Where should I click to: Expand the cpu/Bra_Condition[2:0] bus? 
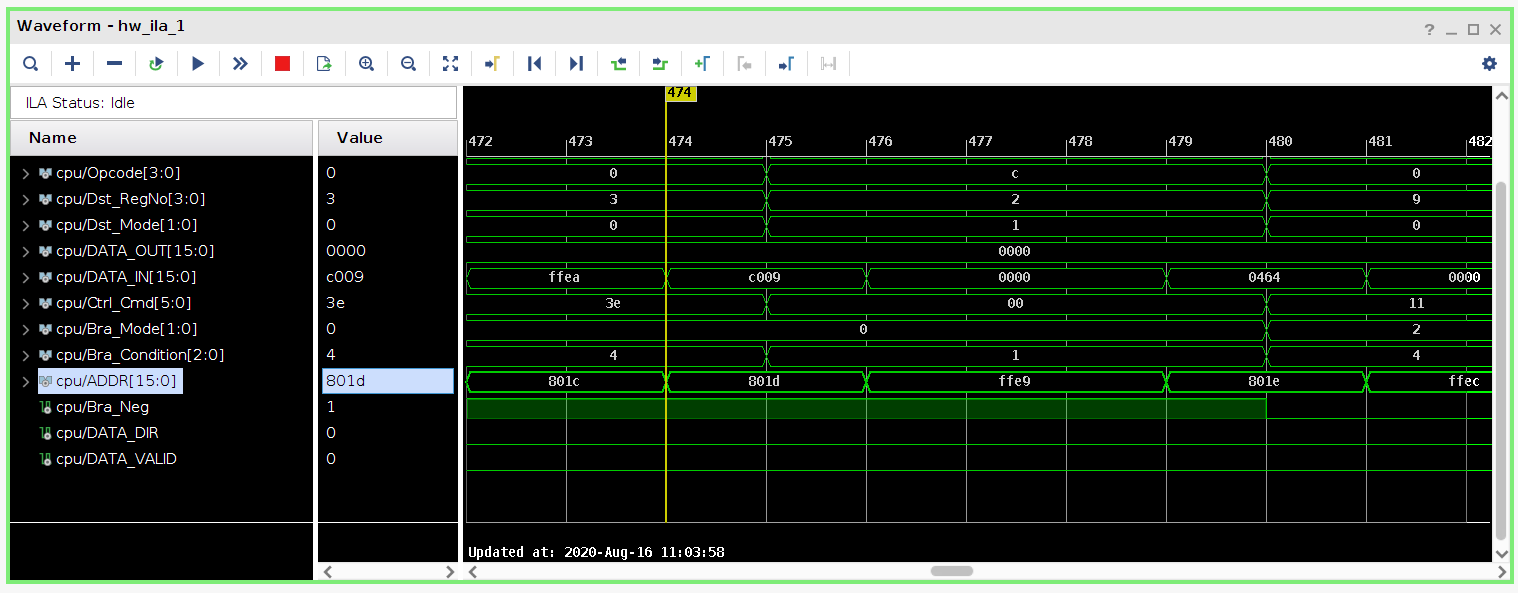point(26,355)
